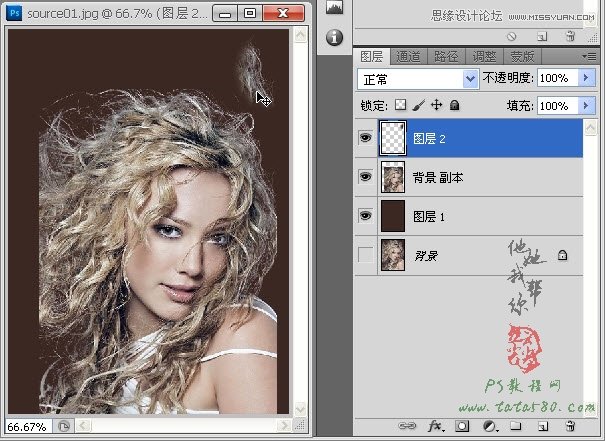This screenshot has width=605, height=441.
Task: Delete layer using bottom trash icon
Action: [x=570, y=426]
